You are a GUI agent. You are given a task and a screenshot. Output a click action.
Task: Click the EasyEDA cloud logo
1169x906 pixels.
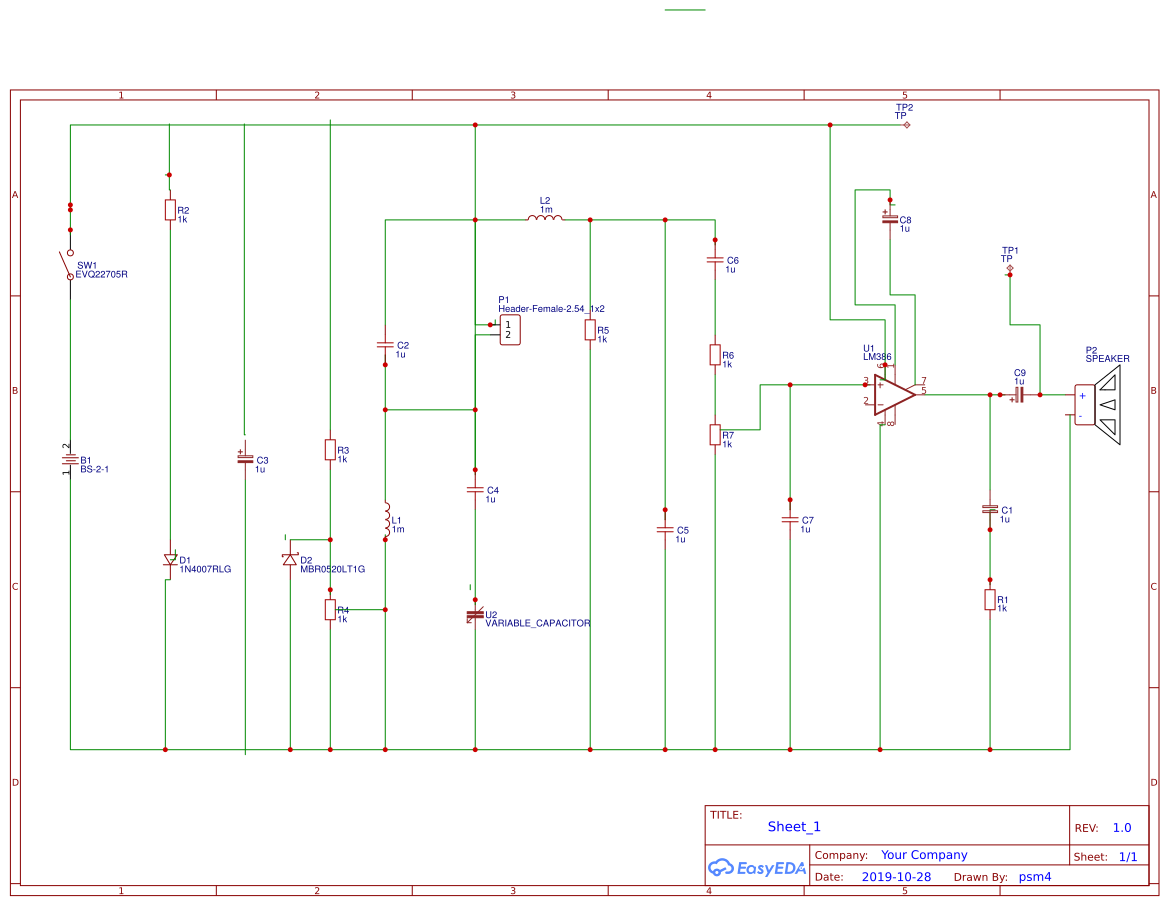click(x=756, y=868)
